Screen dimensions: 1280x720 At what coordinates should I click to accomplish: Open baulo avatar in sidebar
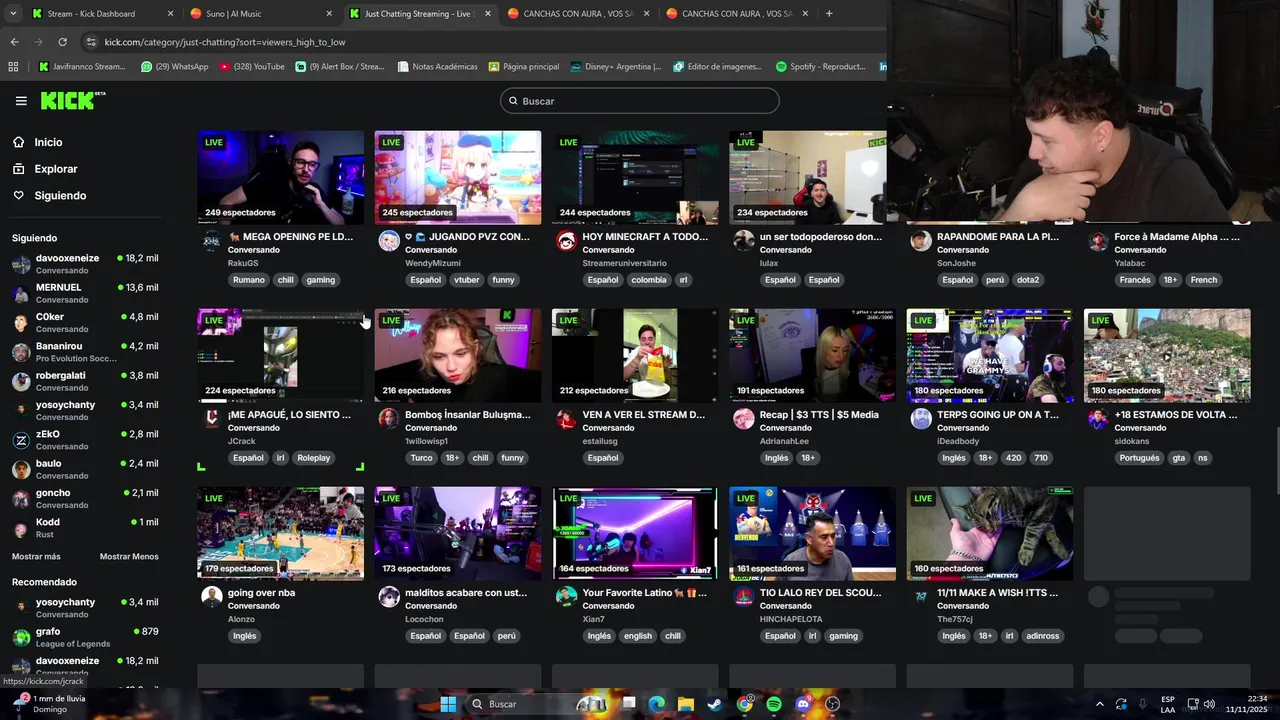(21, 469)
